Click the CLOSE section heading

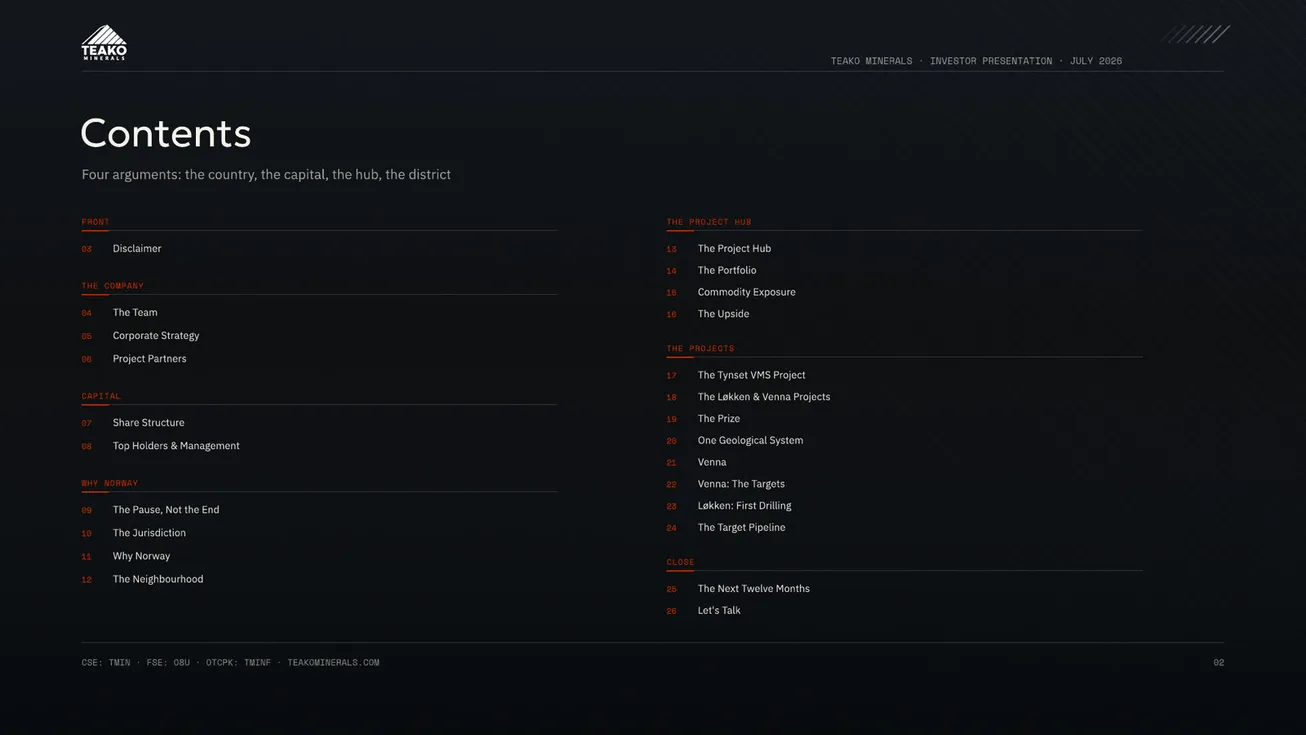click(681, 562)
